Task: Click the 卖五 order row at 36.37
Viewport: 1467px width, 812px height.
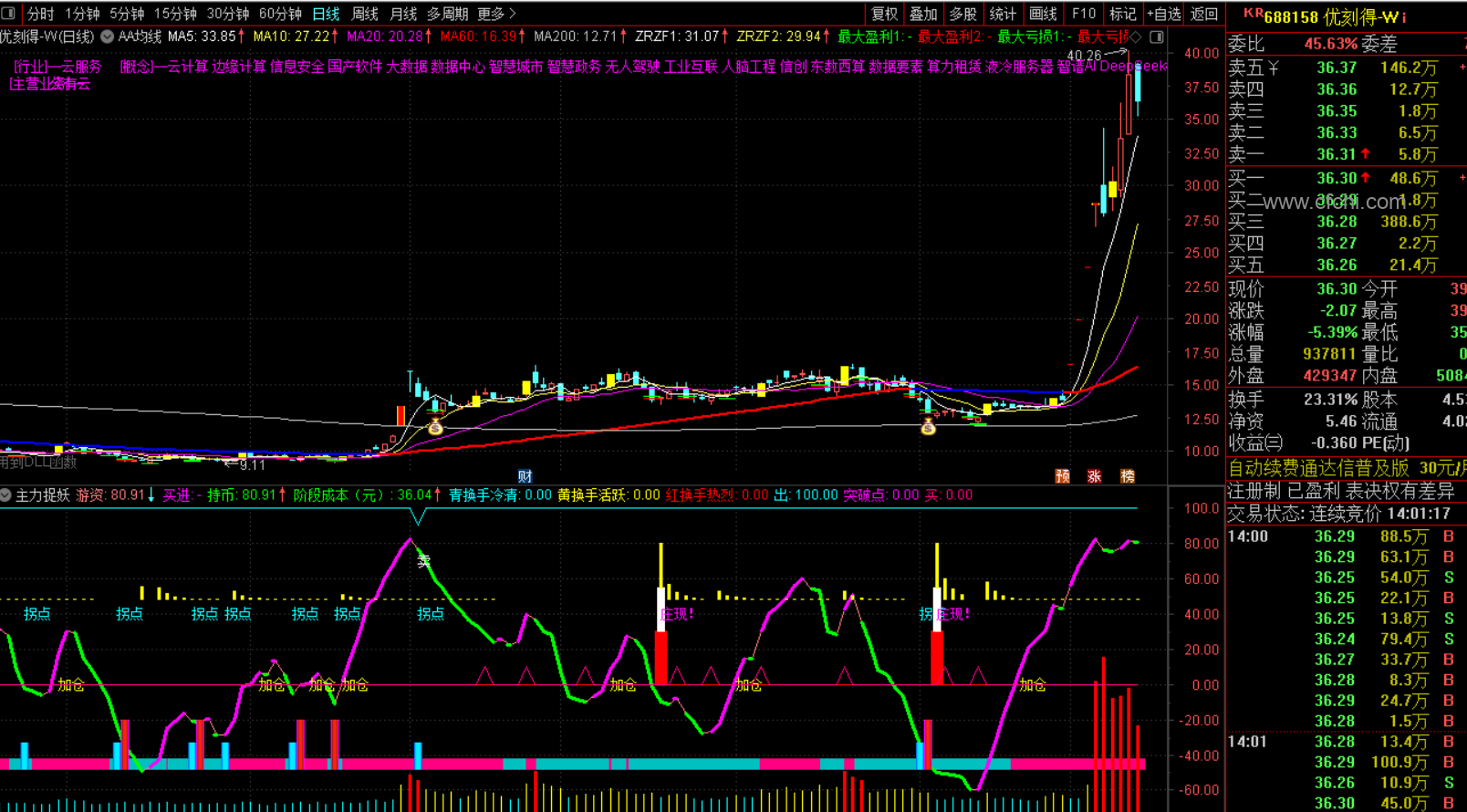Action: pos(1346,68)
